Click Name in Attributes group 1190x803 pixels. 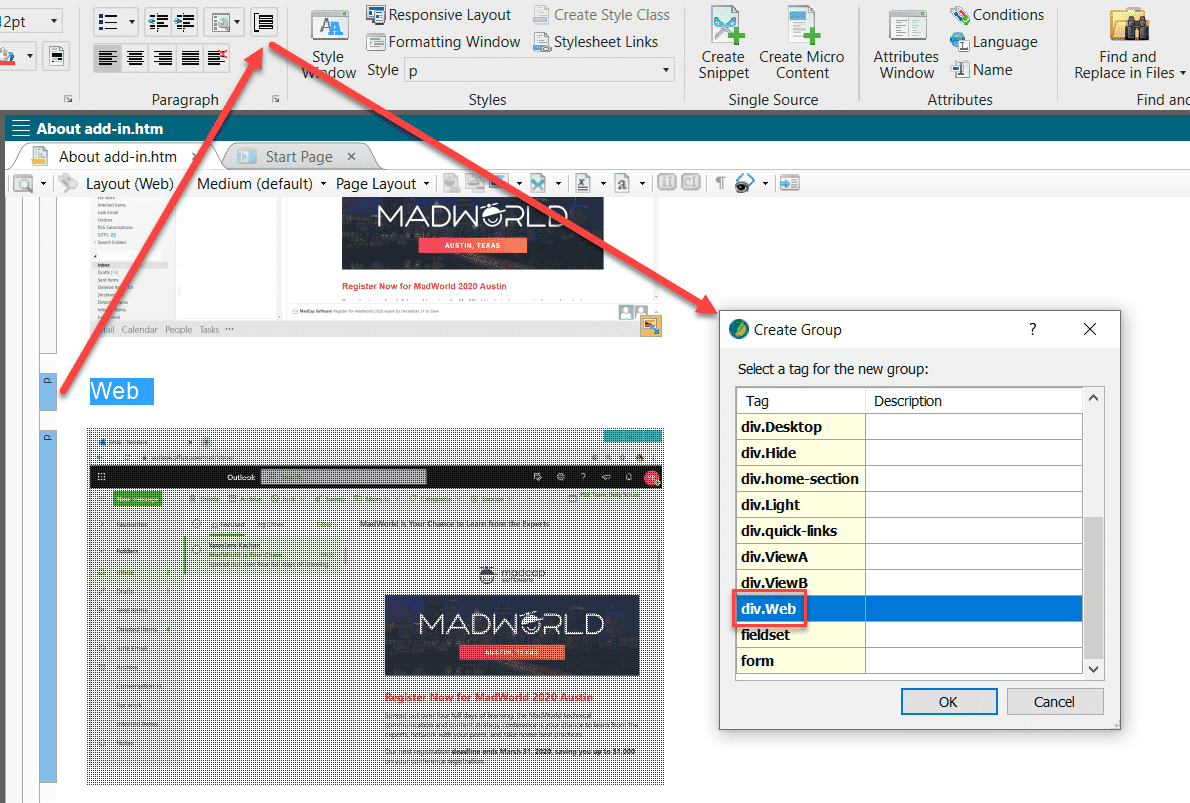[x=982, y=70]
